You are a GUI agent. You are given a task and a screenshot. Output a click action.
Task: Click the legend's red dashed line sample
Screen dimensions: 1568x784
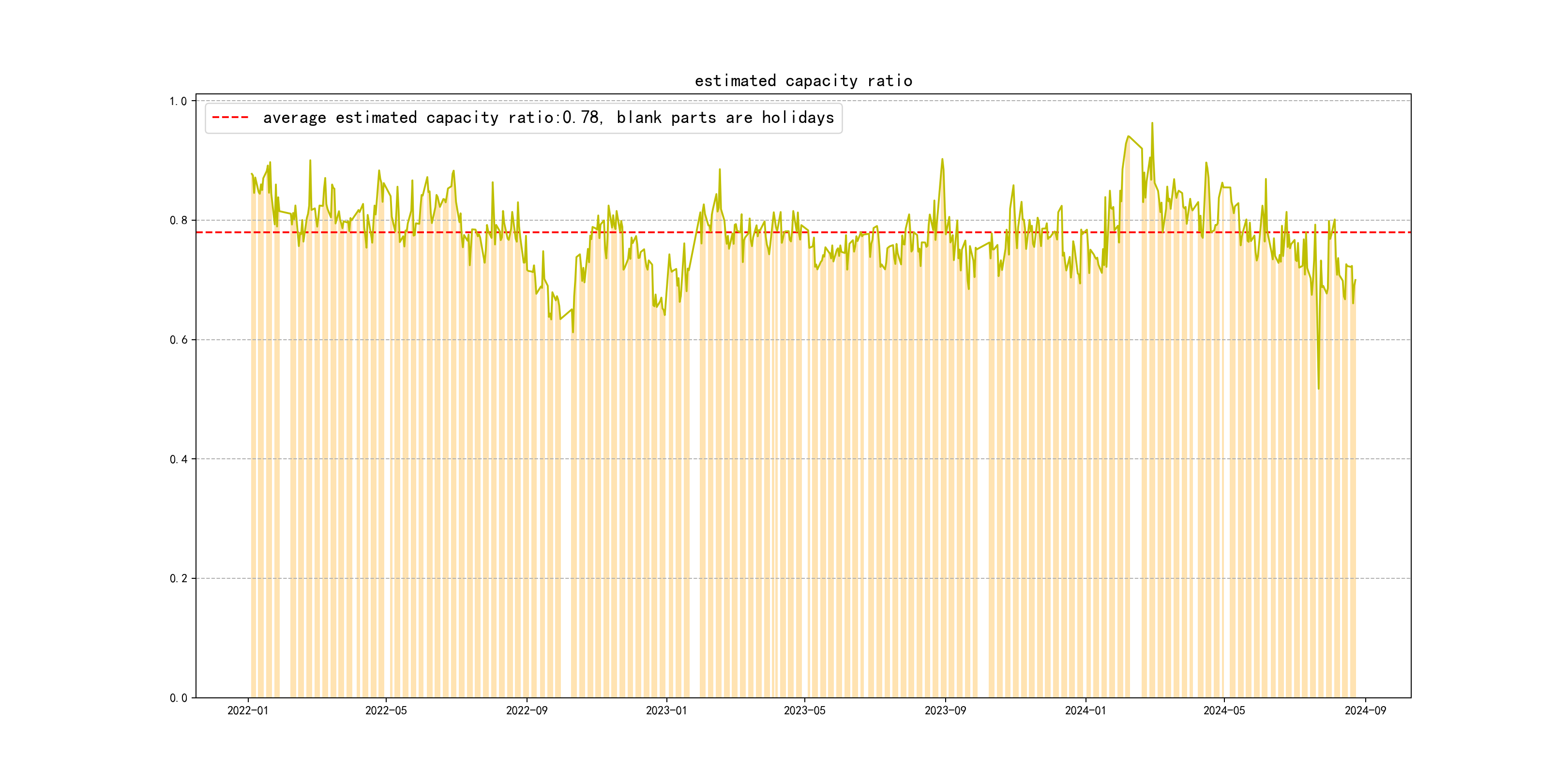(x=230, y=118)
